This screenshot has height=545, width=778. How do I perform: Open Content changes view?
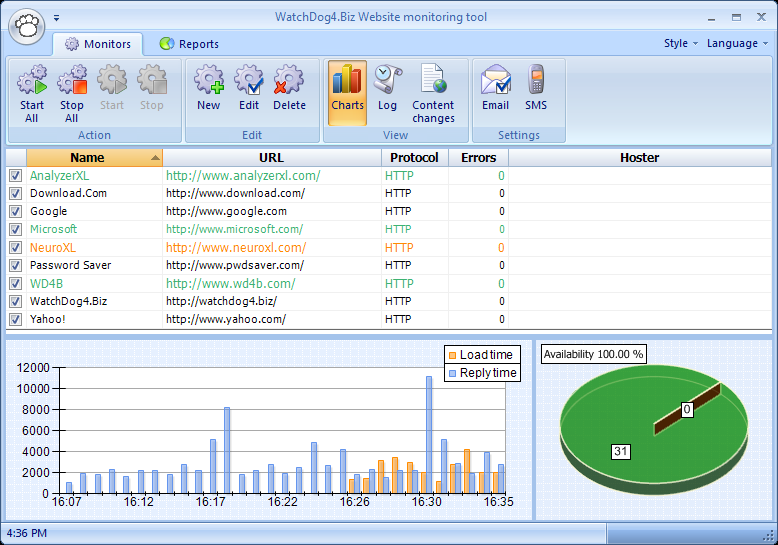coord(433,93)
